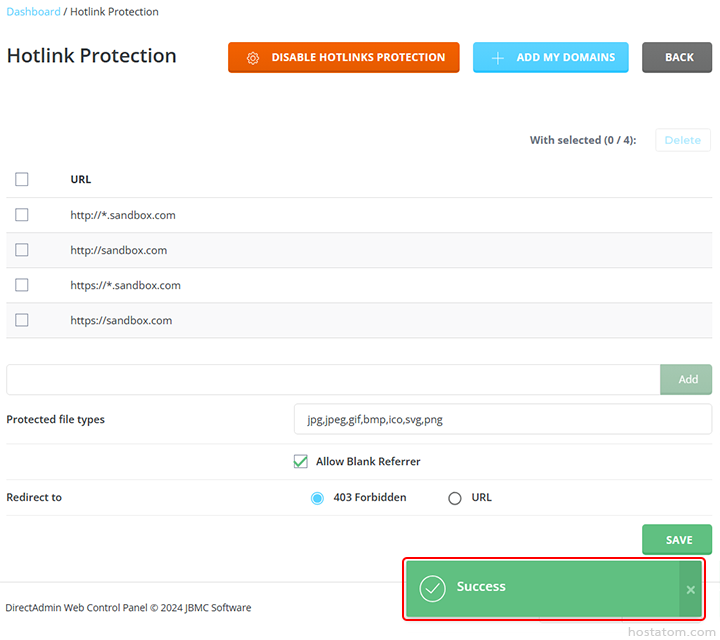Focus the new URL input field
The width and height of the screenshot is (720, 640).
pyautogui.click(x=332, y=380)
